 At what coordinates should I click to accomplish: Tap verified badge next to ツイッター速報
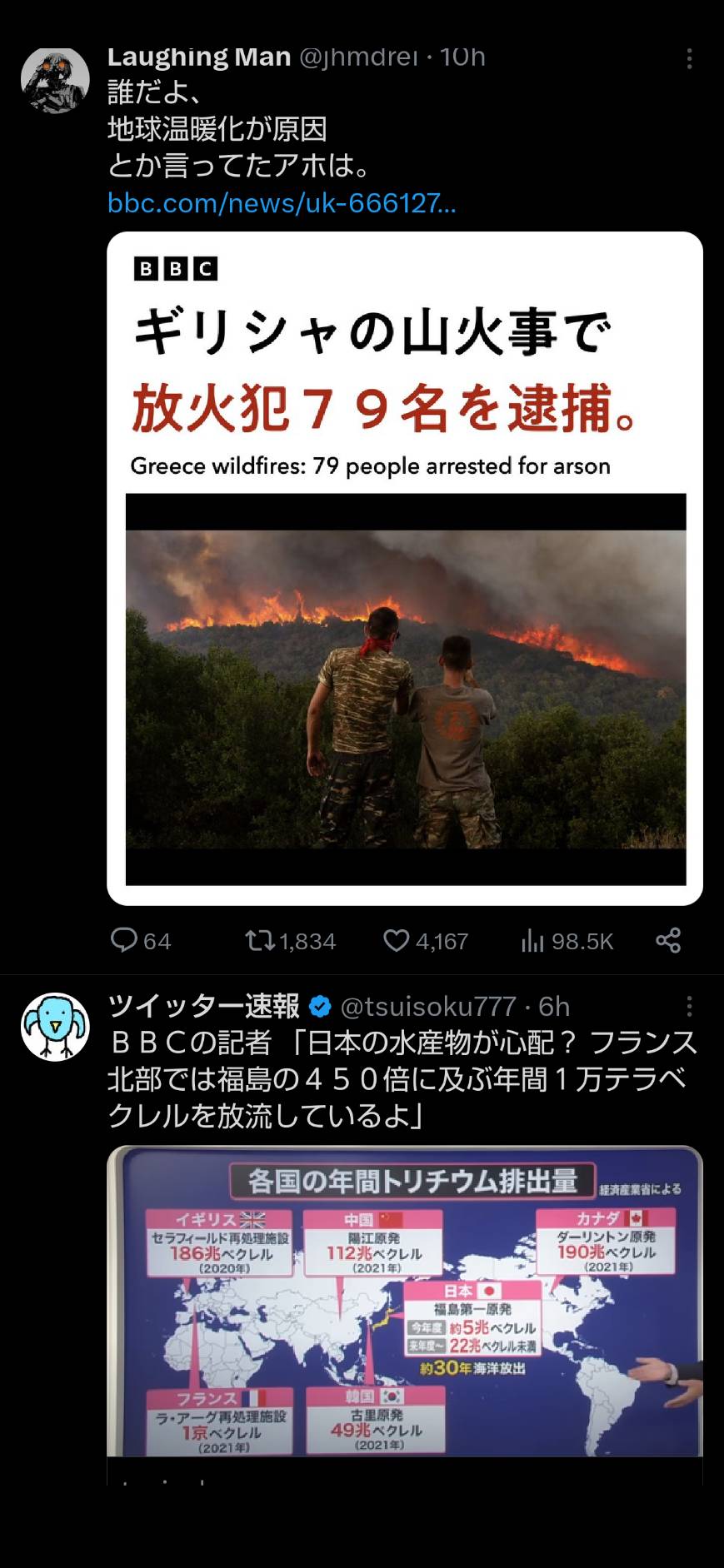pos(320,1007)
